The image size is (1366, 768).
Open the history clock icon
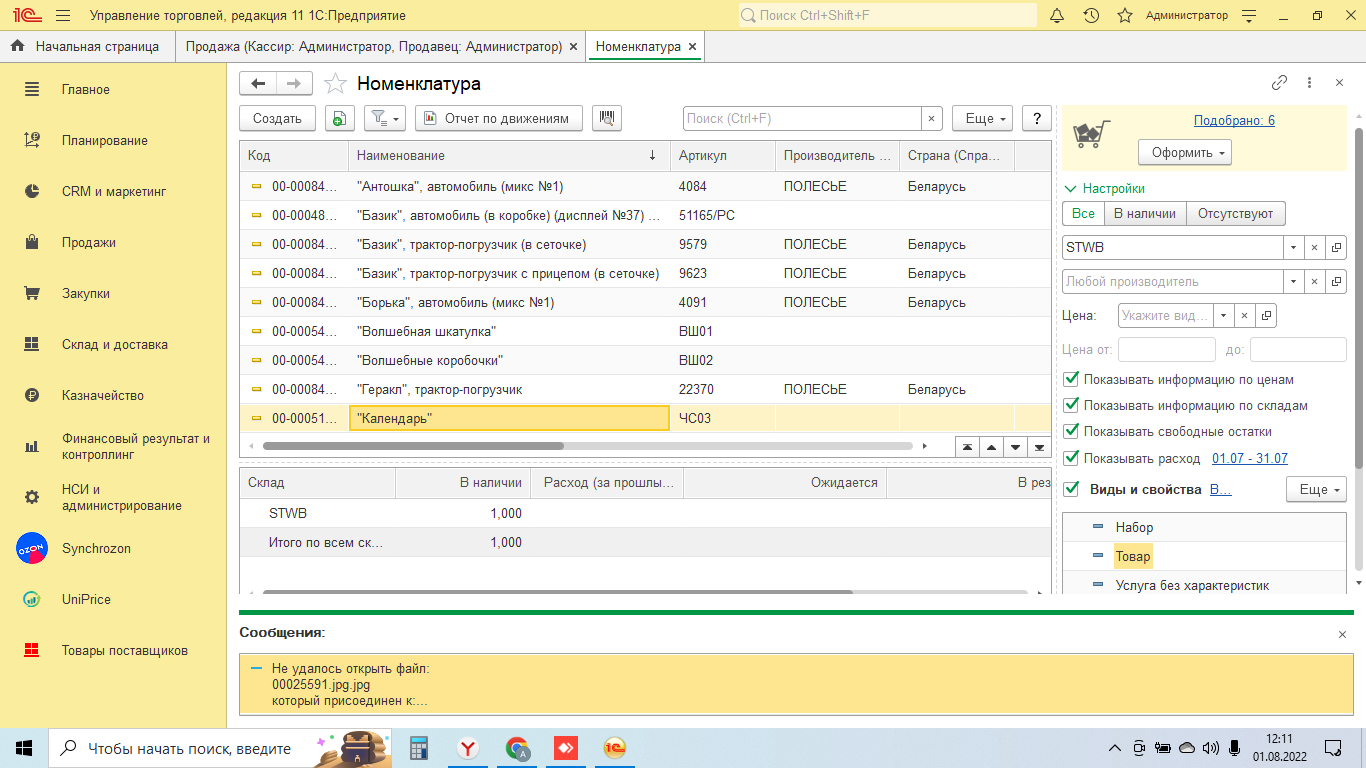[x=1091, y=16]
